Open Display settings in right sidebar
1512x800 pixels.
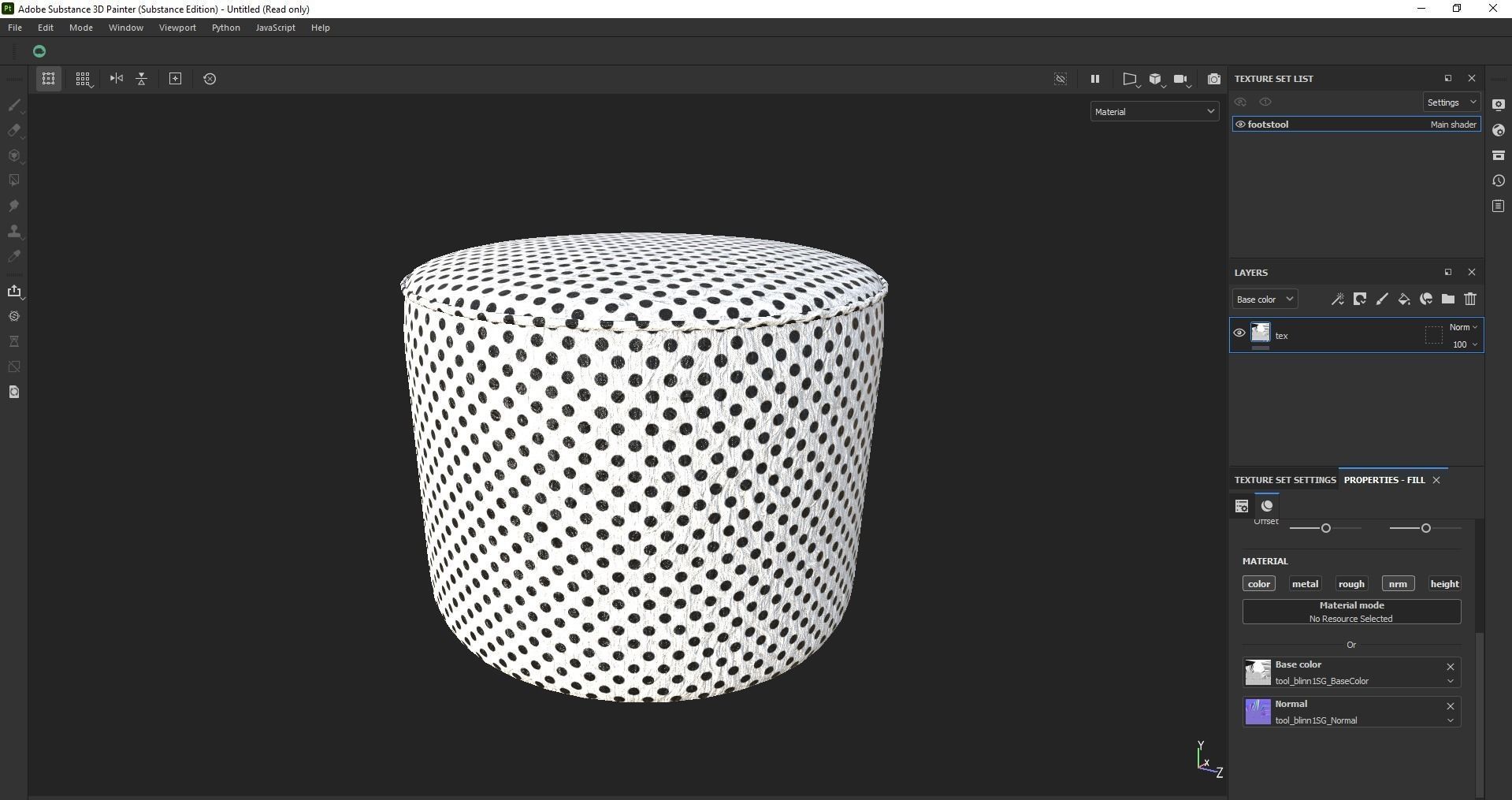click(x=1499, y=105)
